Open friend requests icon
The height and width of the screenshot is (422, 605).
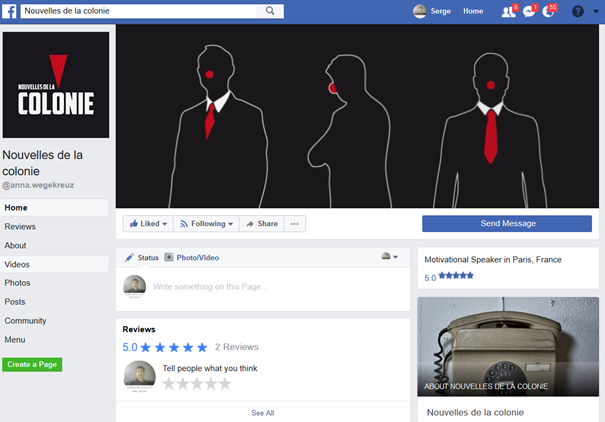point(509,12)
